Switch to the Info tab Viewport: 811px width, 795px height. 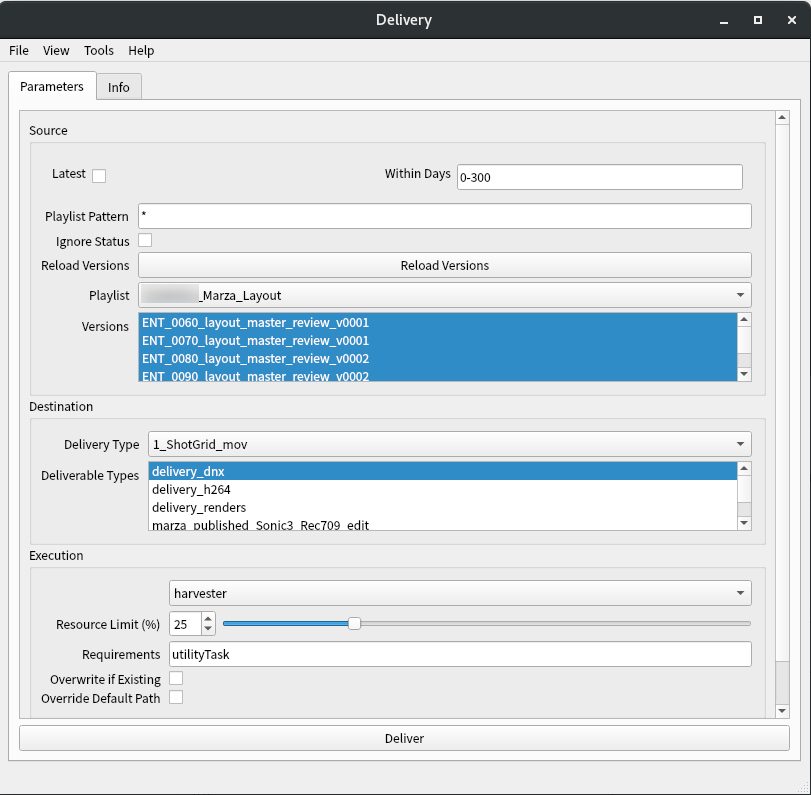click(119, 87)
